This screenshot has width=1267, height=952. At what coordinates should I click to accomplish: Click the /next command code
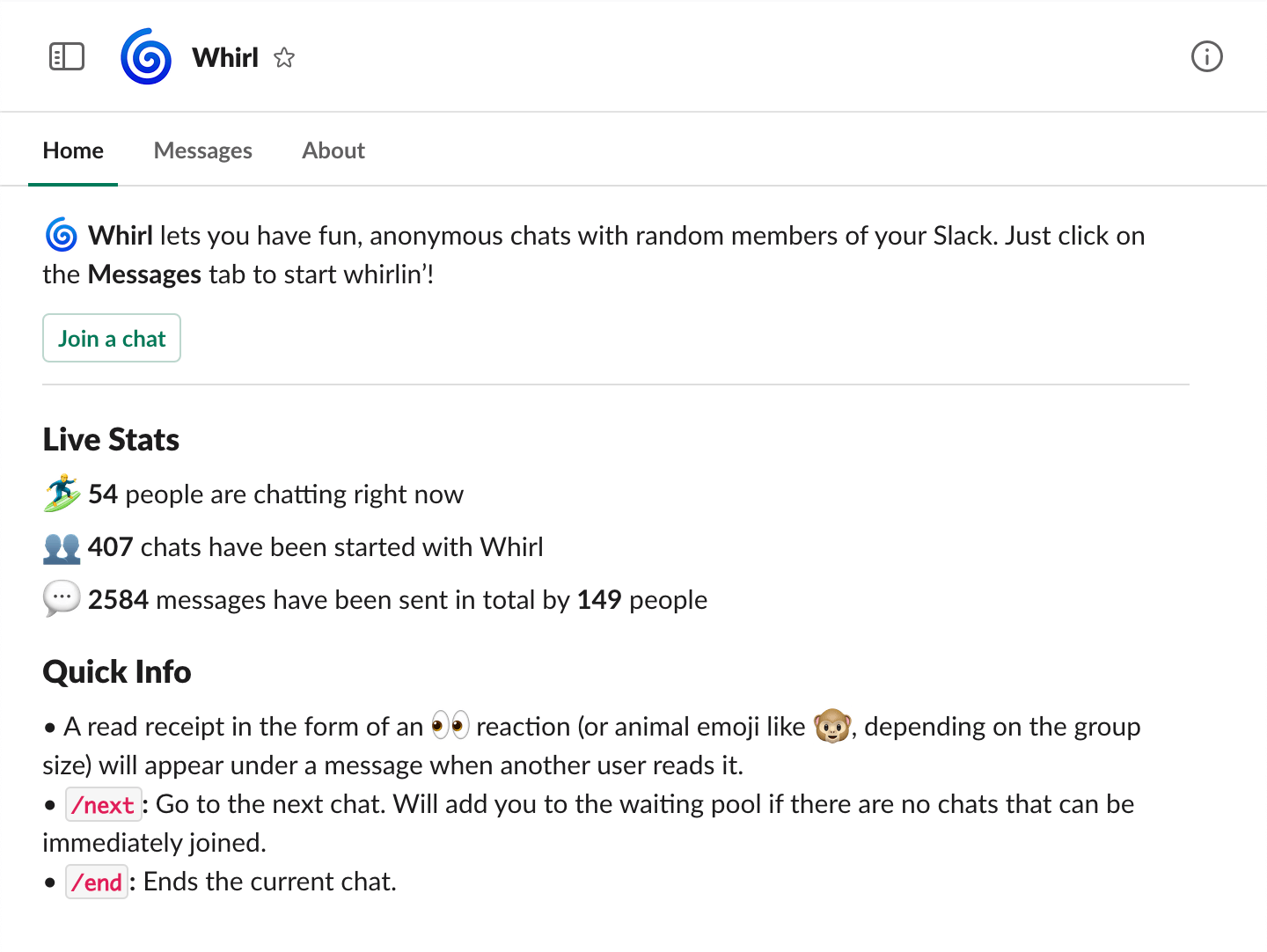[x=104, y=804]
